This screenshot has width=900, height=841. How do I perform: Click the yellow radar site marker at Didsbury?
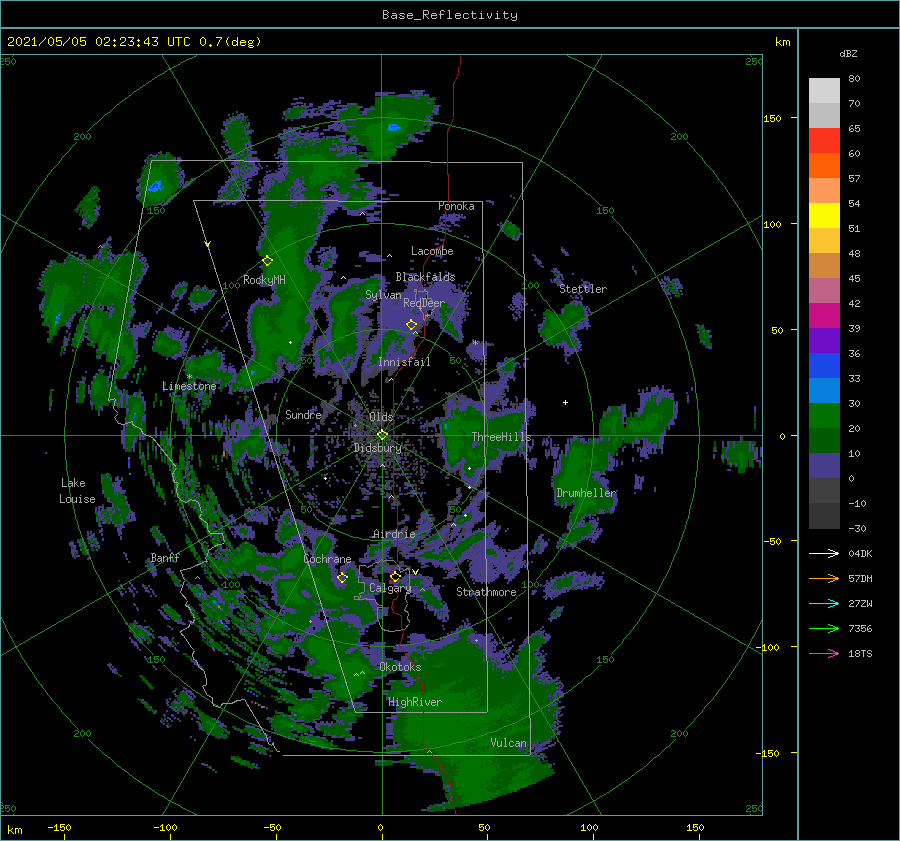coord(382,435)
